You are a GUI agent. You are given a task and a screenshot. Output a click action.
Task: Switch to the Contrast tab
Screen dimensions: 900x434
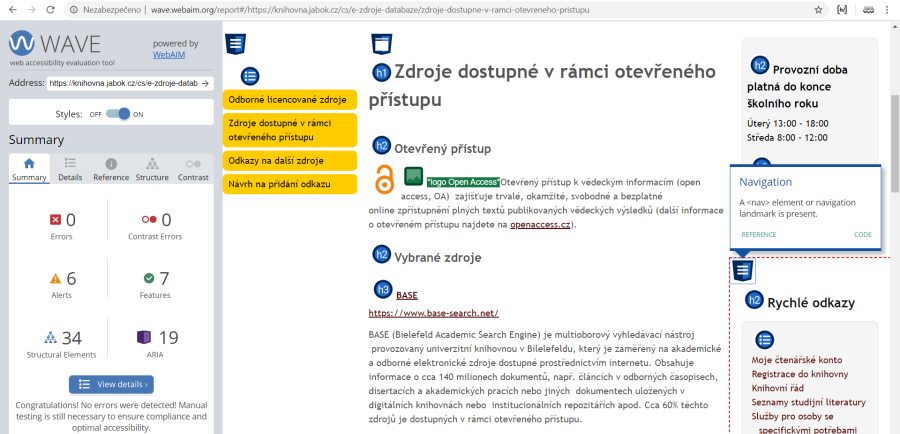point(193,169)
